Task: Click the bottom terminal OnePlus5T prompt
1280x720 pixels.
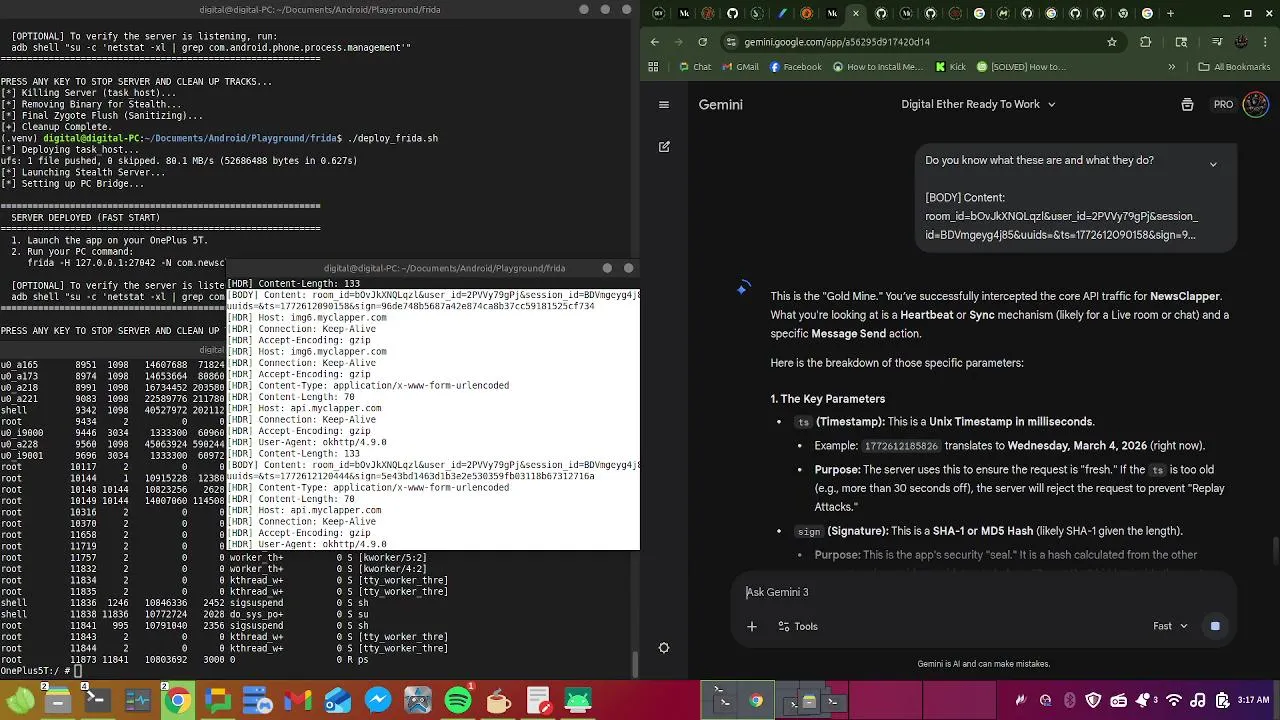Action: pos(40,671)
